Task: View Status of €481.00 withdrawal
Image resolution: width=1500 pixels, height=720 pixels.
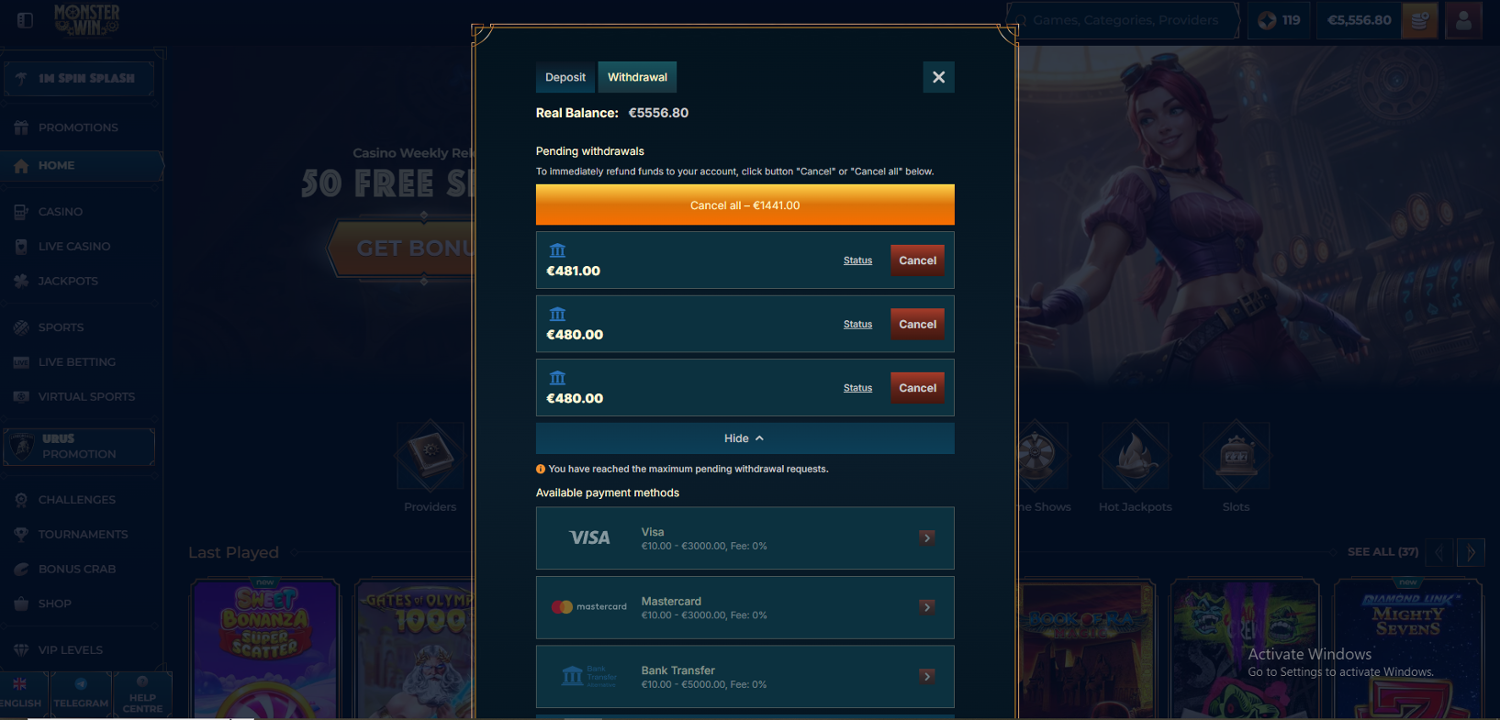Action: 858,260
